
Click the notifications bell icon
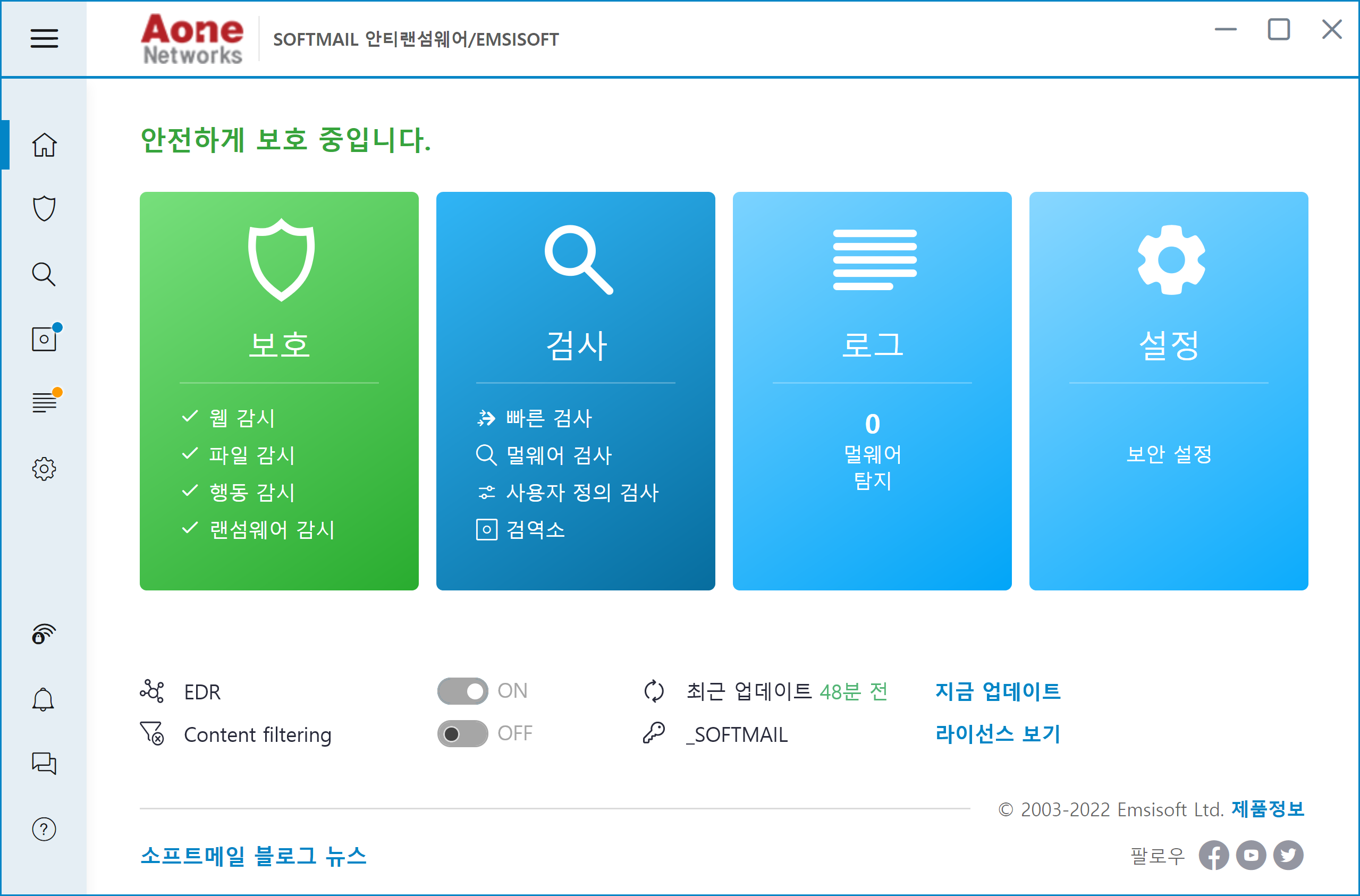click(x=44, y=699)
